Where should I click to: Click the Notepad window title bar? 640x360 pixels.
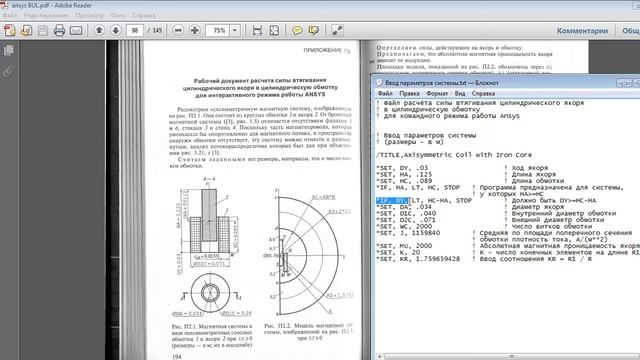[x=506, y=83]
